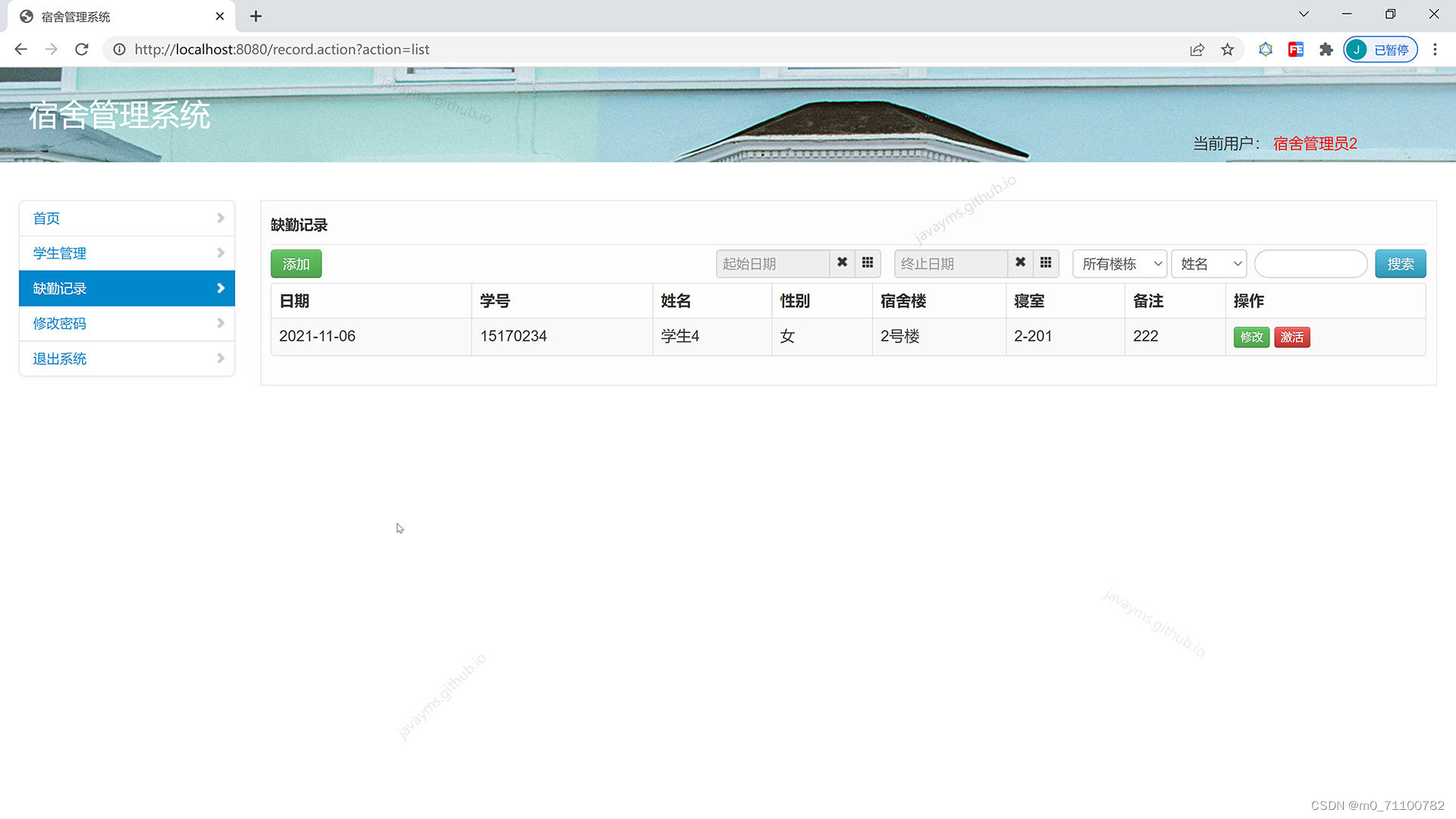Select 退出系统 sidebar item

127,359
